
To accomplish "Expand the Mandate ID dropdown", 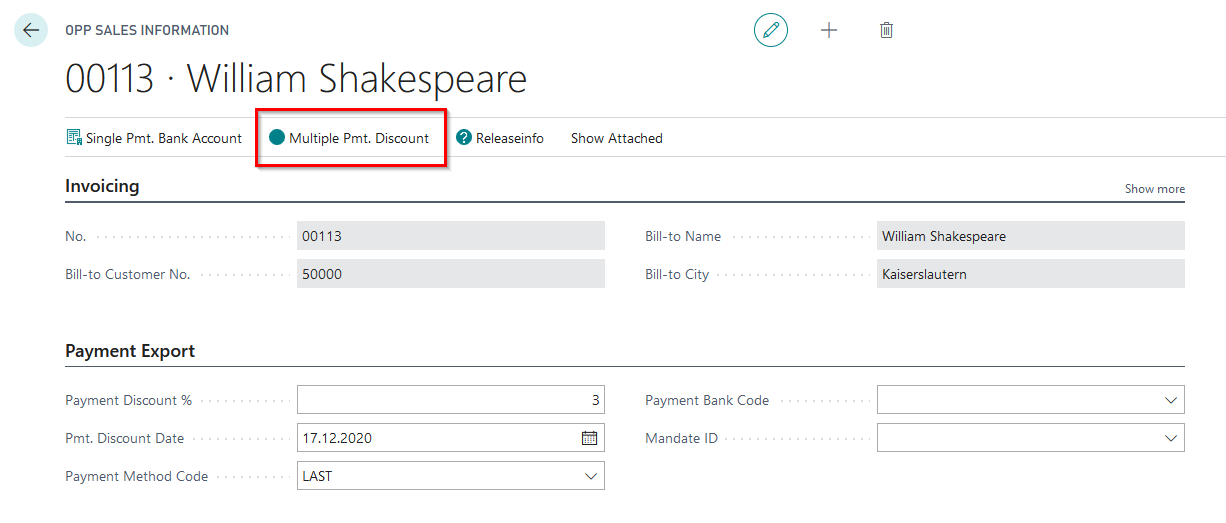I will [1170, 438].
